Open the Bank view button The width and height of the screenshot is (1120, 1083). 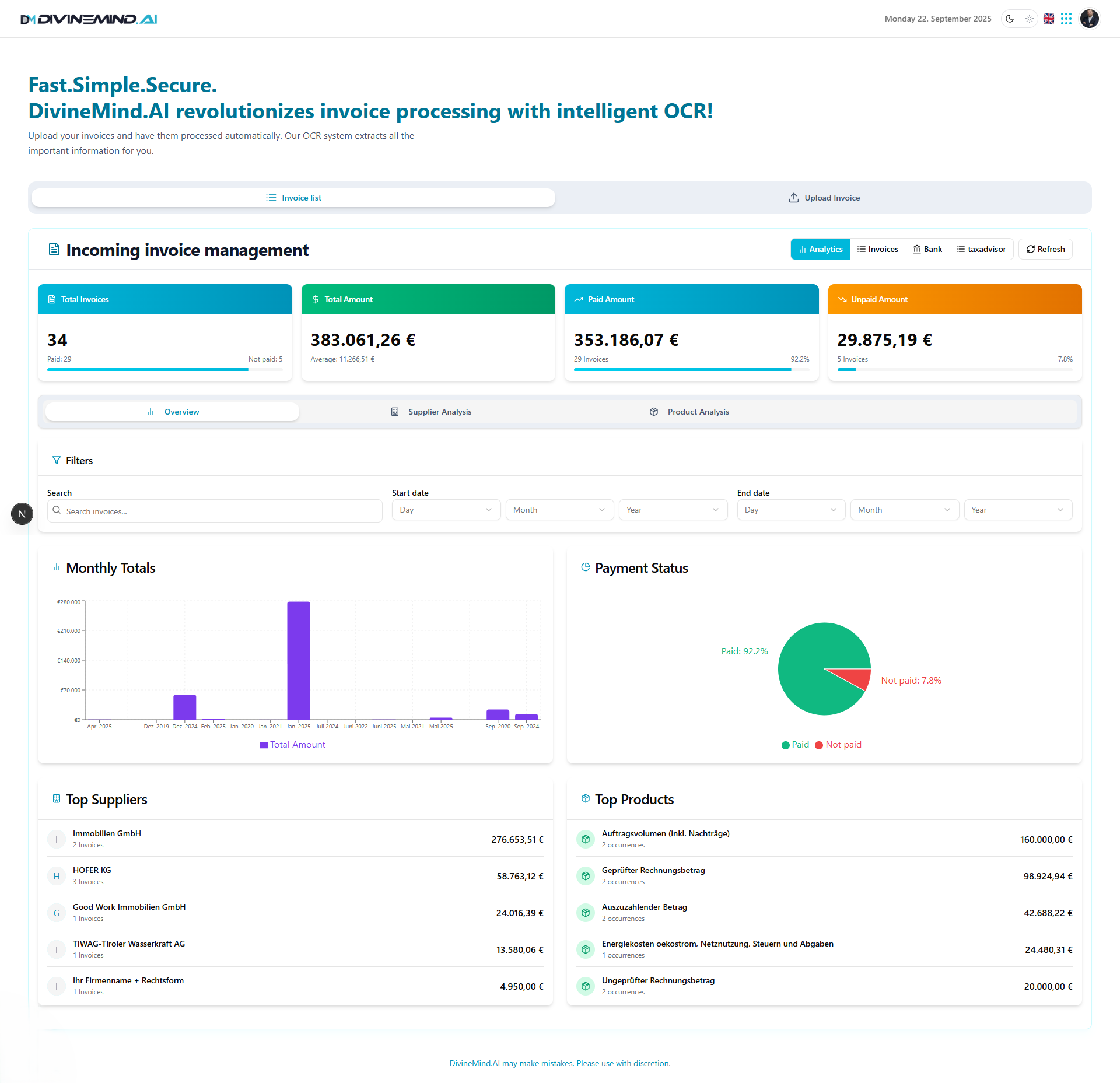928,249
